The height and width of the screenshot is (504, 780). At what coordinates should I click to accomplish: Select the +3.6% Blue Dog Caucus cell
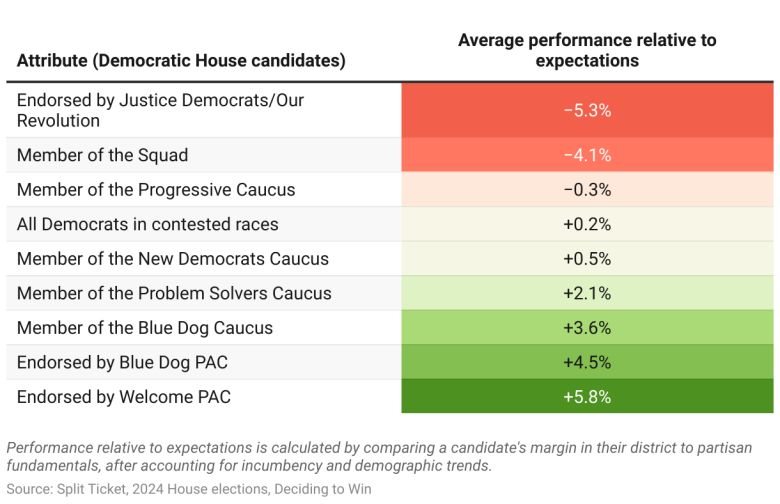[587, 327]
